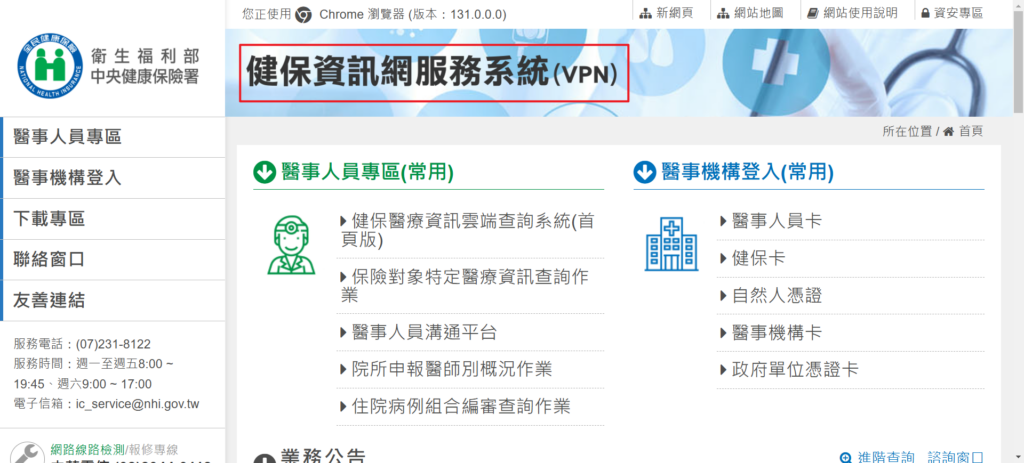Click the 資安專區 lock icon

925,13
